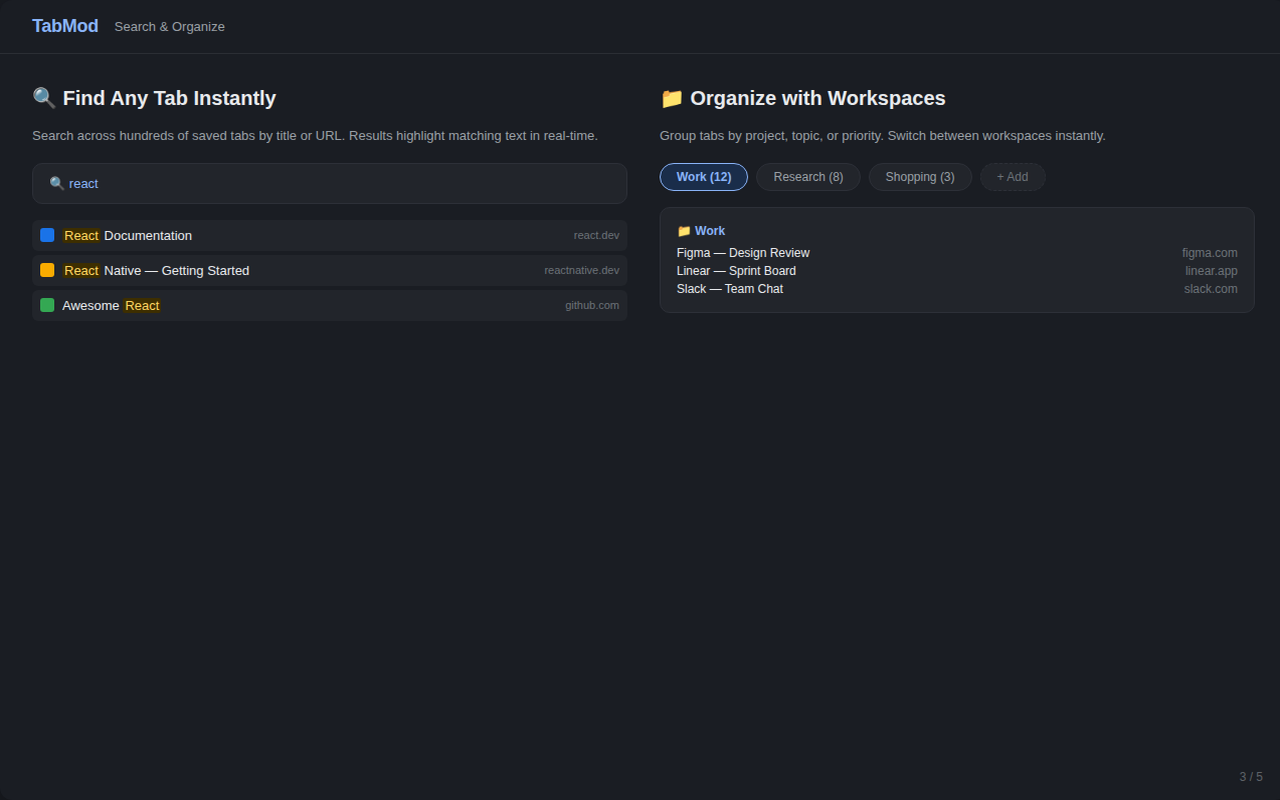
Task: Open the Awesome React result
Action: click(x=330, y=305)
